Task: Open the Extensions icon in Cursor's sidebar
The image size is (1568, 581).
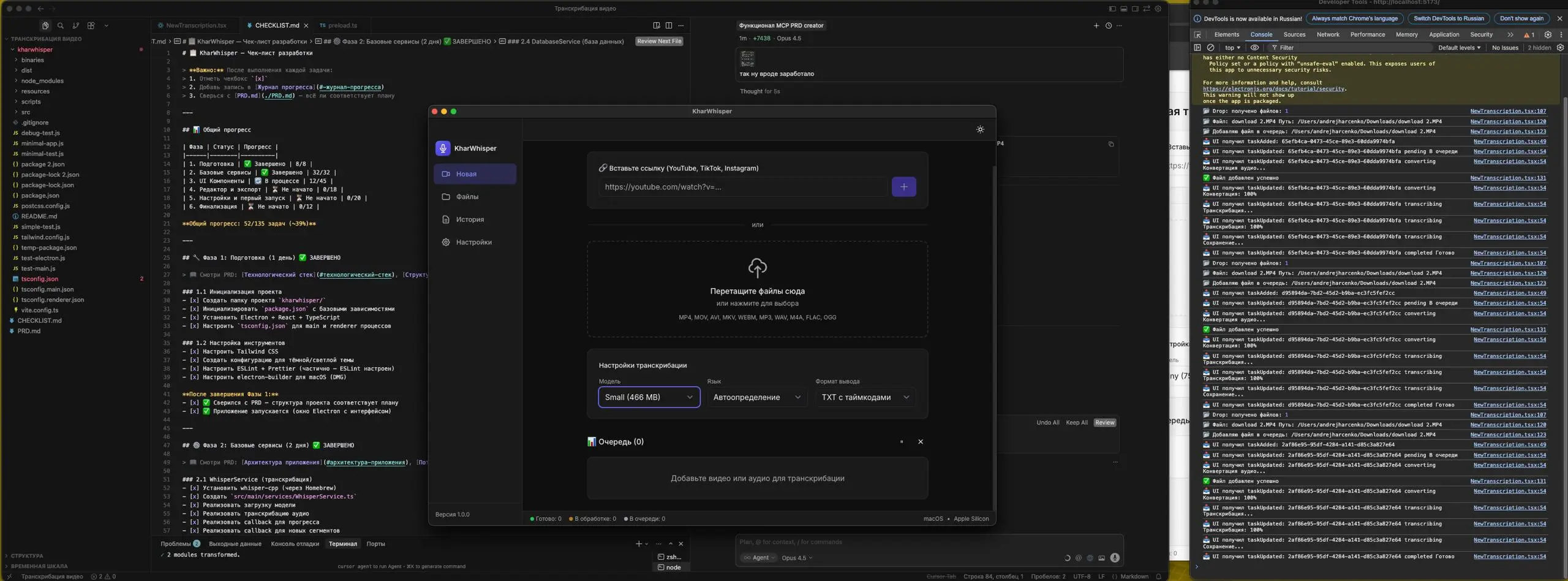Action: [x=91, y=26]
